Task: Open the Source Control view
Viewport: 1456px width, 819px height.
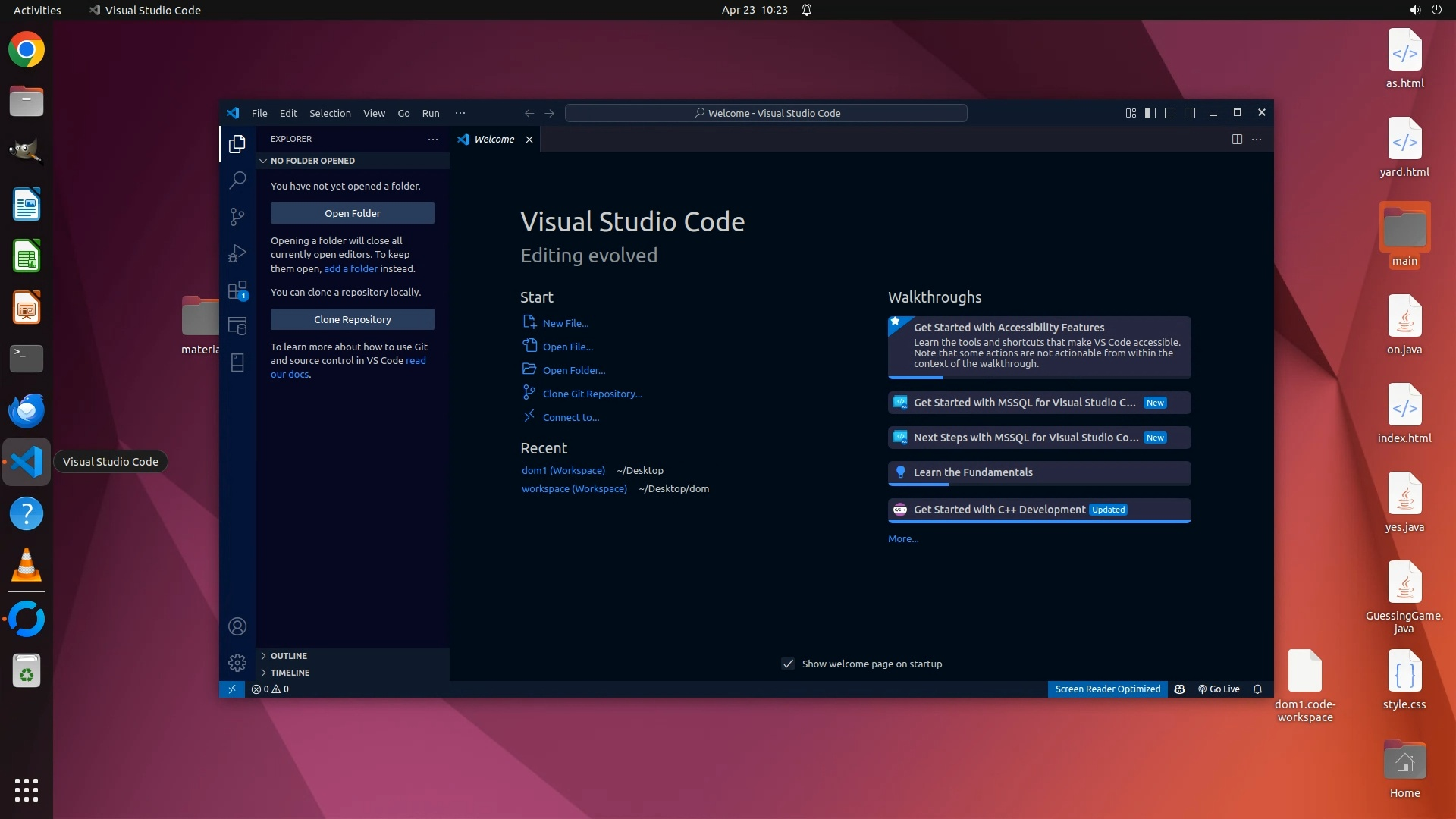Action: click(x=237, y=217)
